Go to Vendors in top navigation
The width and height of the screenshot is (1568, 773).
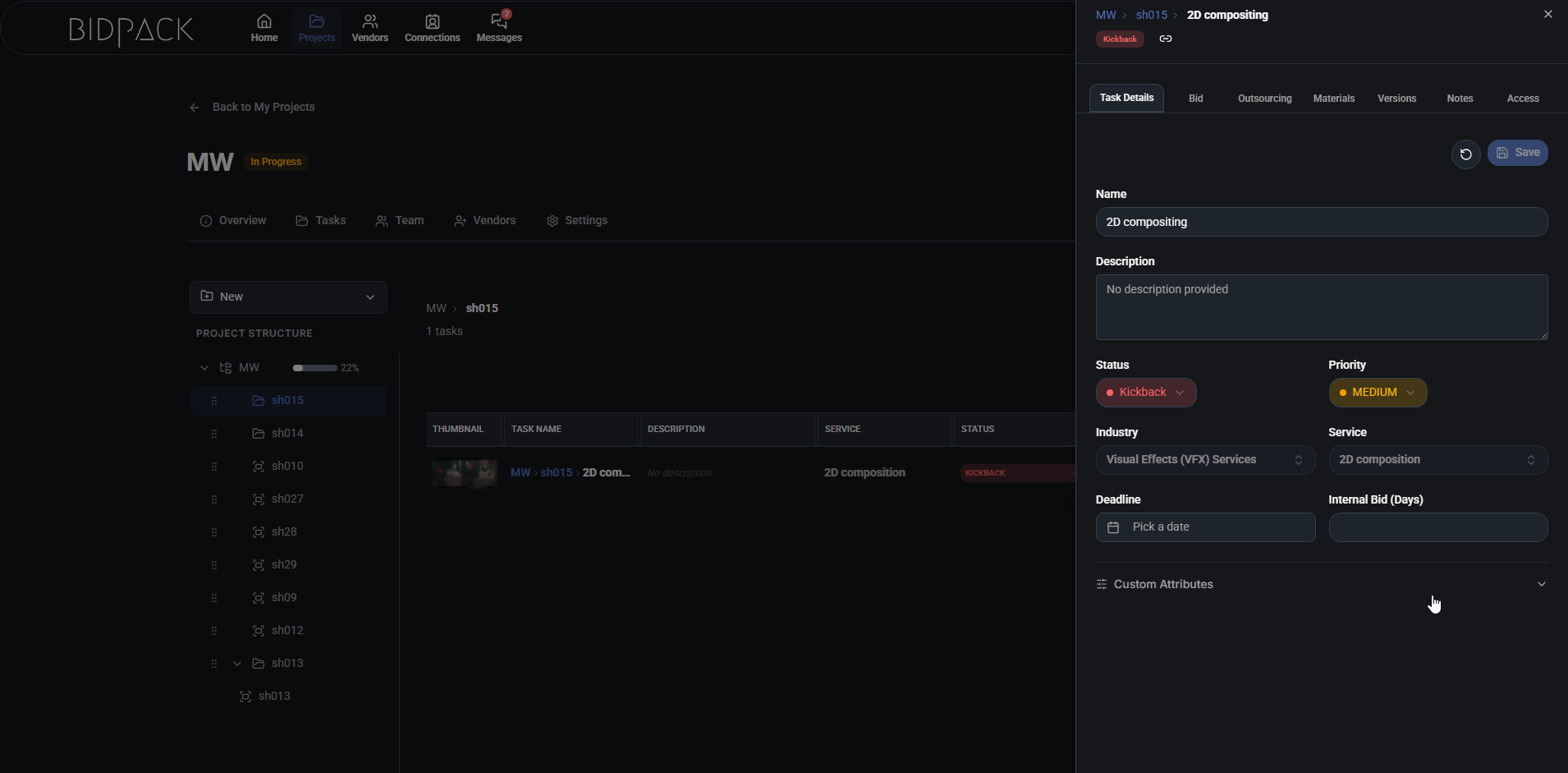[x=369, y=28]
